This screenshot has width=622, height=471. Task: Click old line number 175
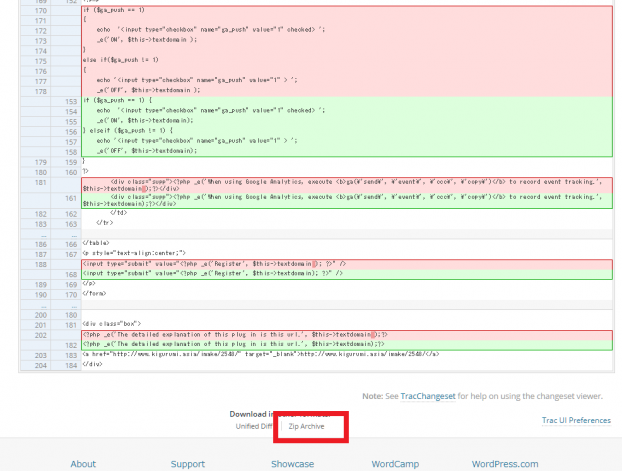click(x=40, y=61)
